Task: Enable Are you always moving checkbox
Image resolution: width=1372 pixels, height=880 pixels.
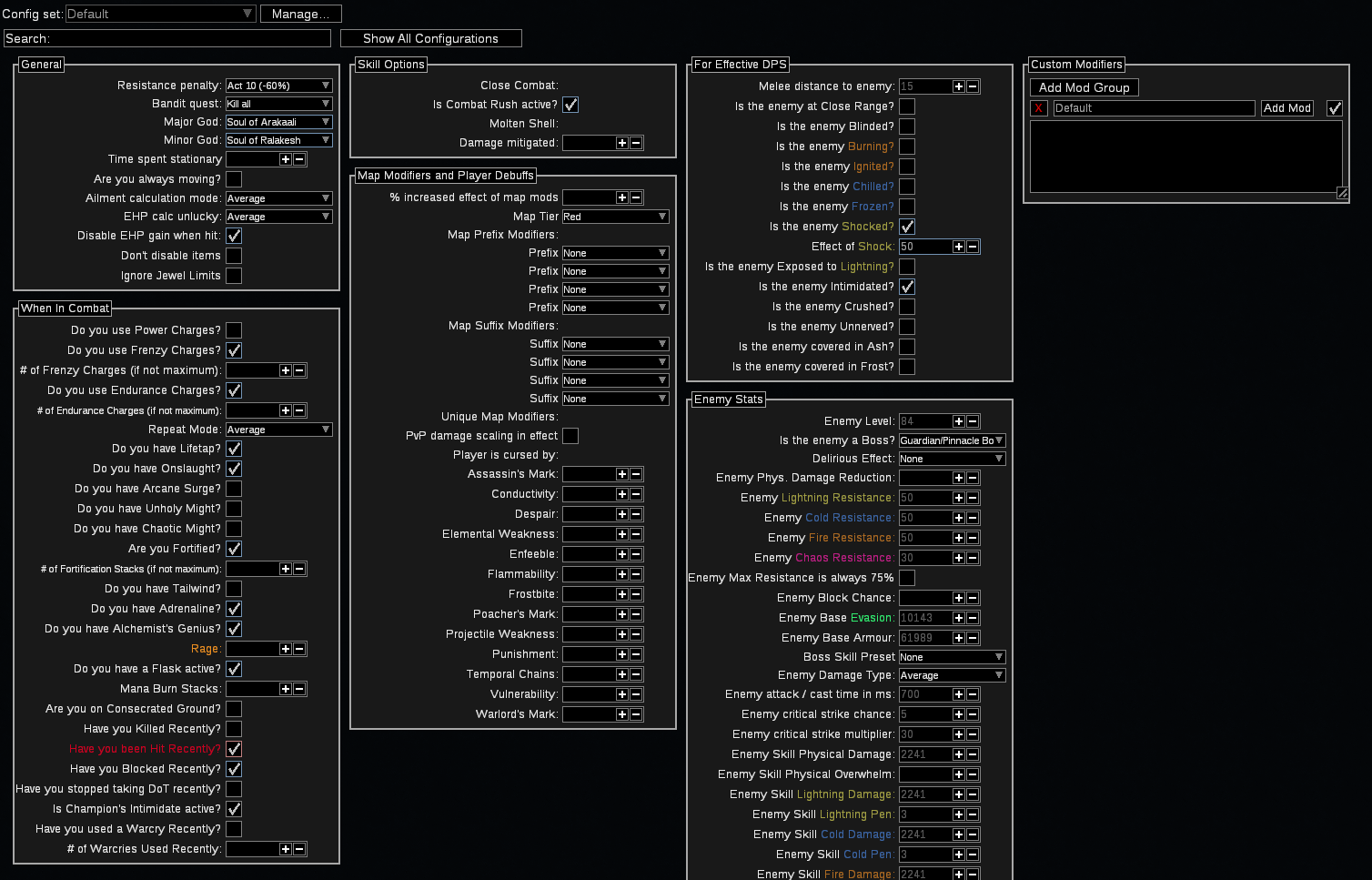Action: coord(234,179)
